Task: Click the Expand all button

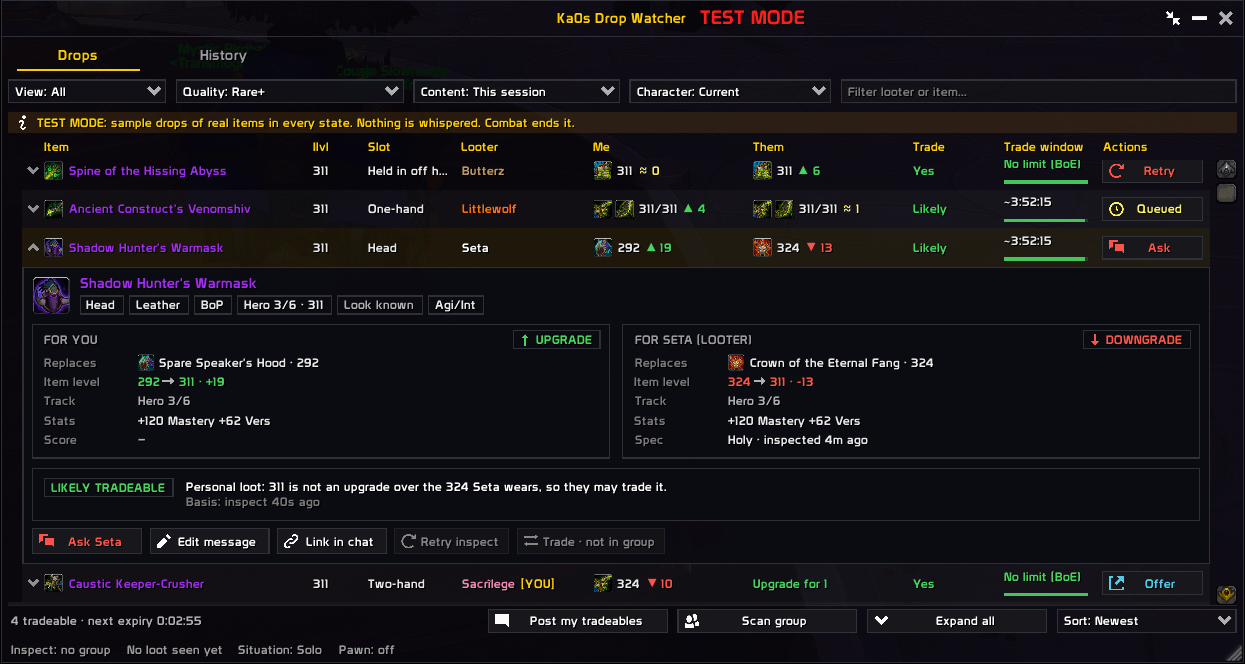Action: coord(957,621)
